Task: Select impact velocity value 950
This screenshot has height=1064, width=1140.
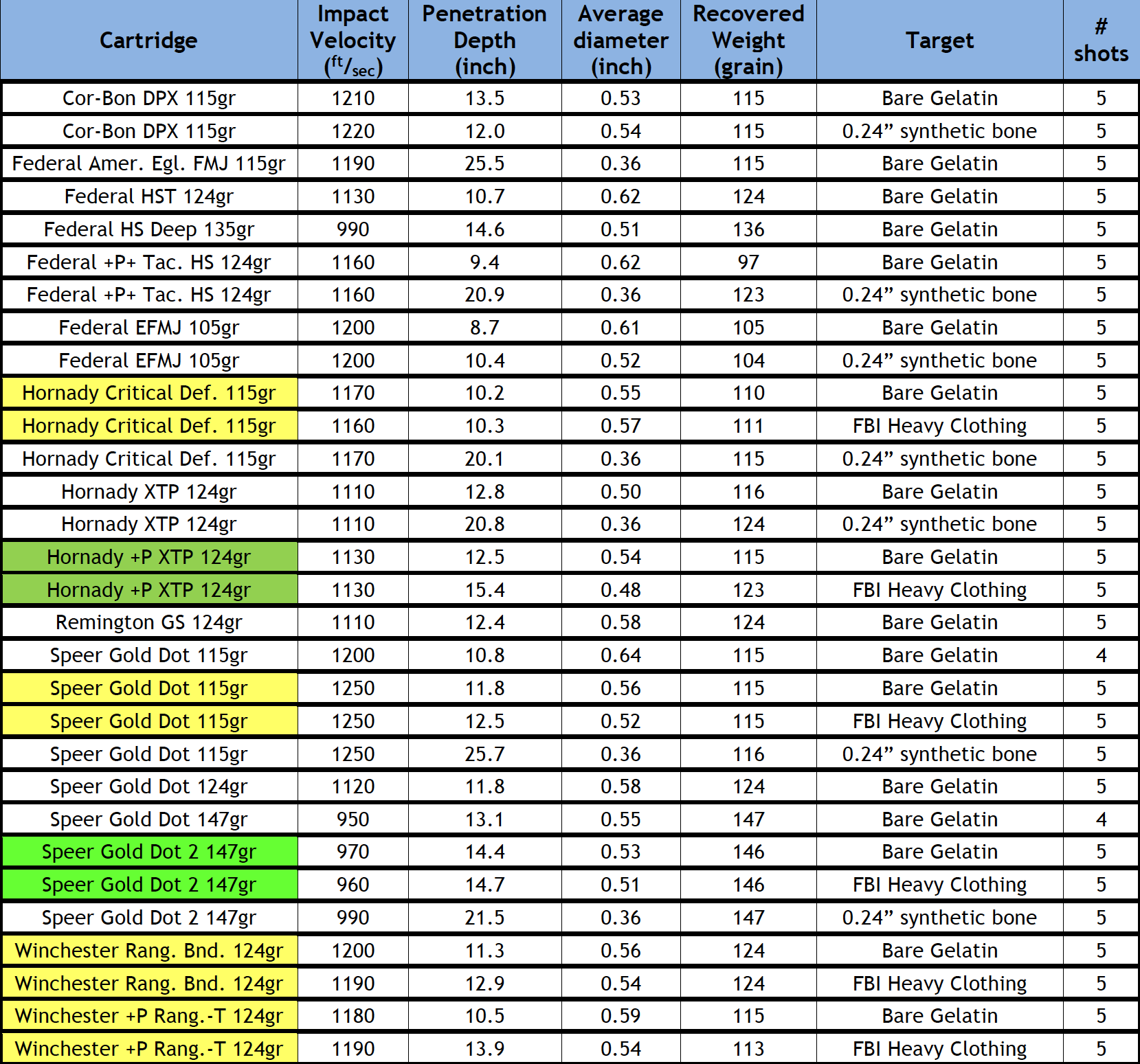Action: tap(353, 819)
